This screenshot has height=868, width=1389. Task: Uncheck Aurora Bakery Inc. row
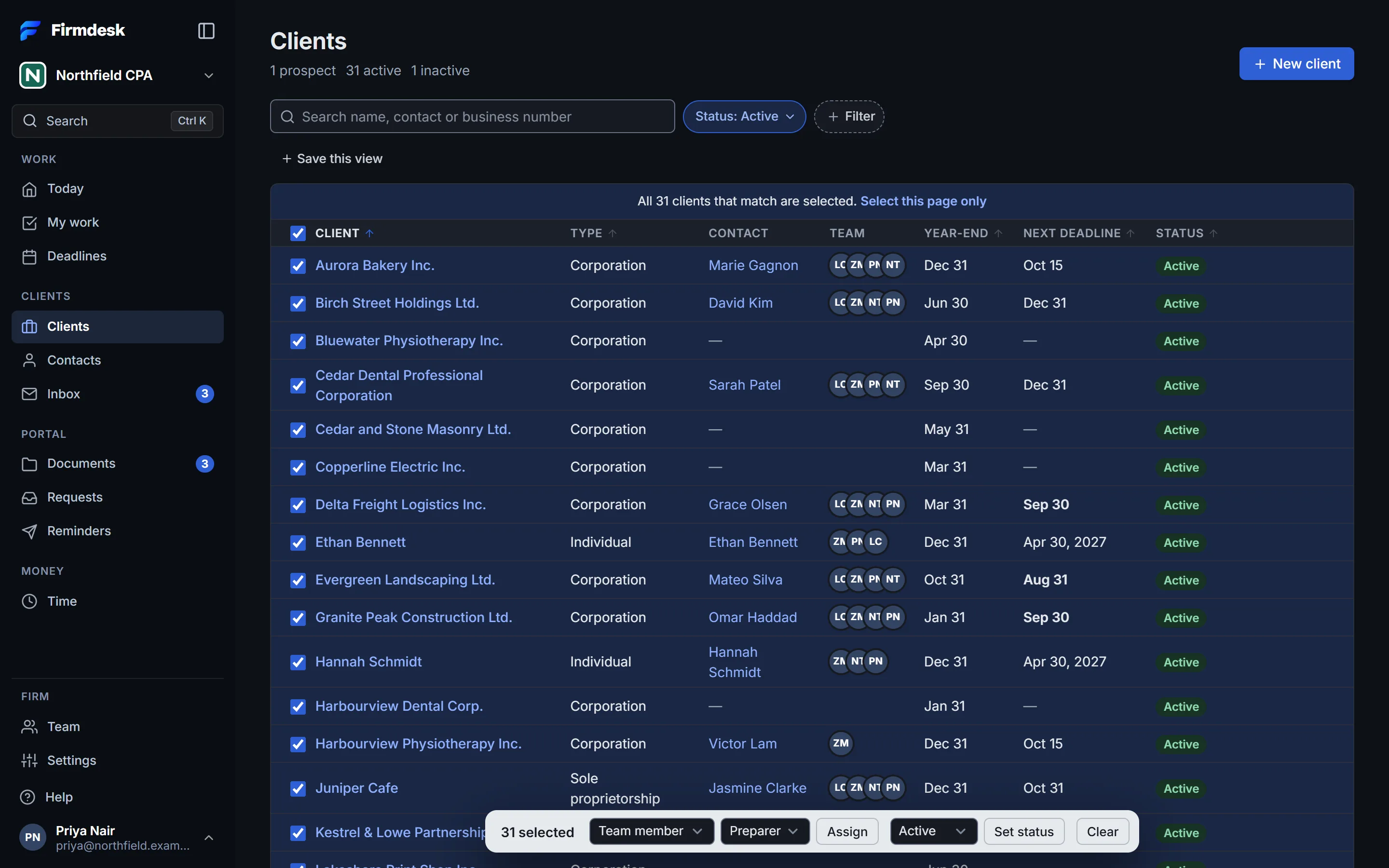[298, 266]
